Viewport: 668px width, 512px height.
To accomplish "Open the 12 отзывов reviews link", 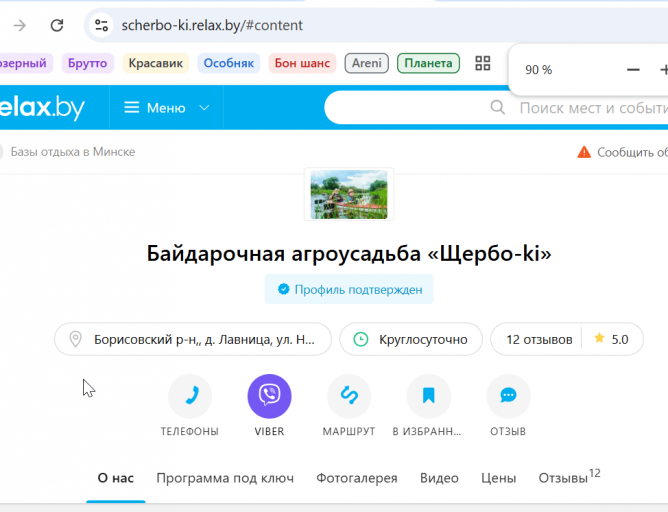I will click(539, 339).
